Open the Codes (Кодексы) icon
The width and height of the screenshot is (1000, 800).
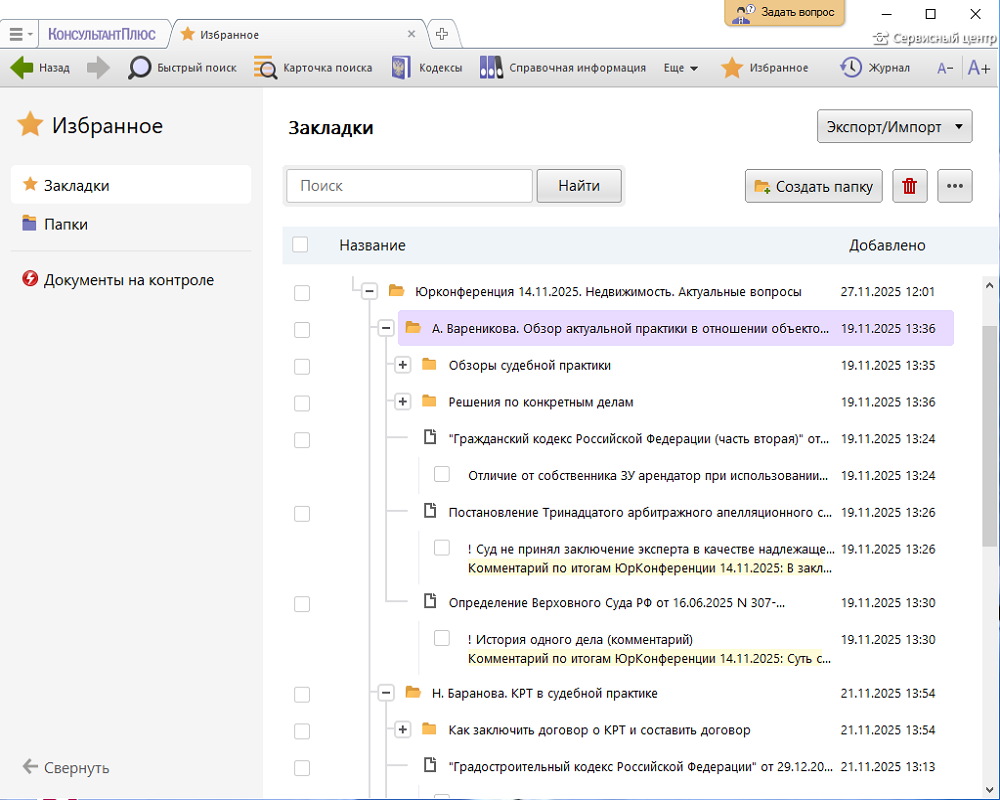pyautogui.click(x=401, y=68)
